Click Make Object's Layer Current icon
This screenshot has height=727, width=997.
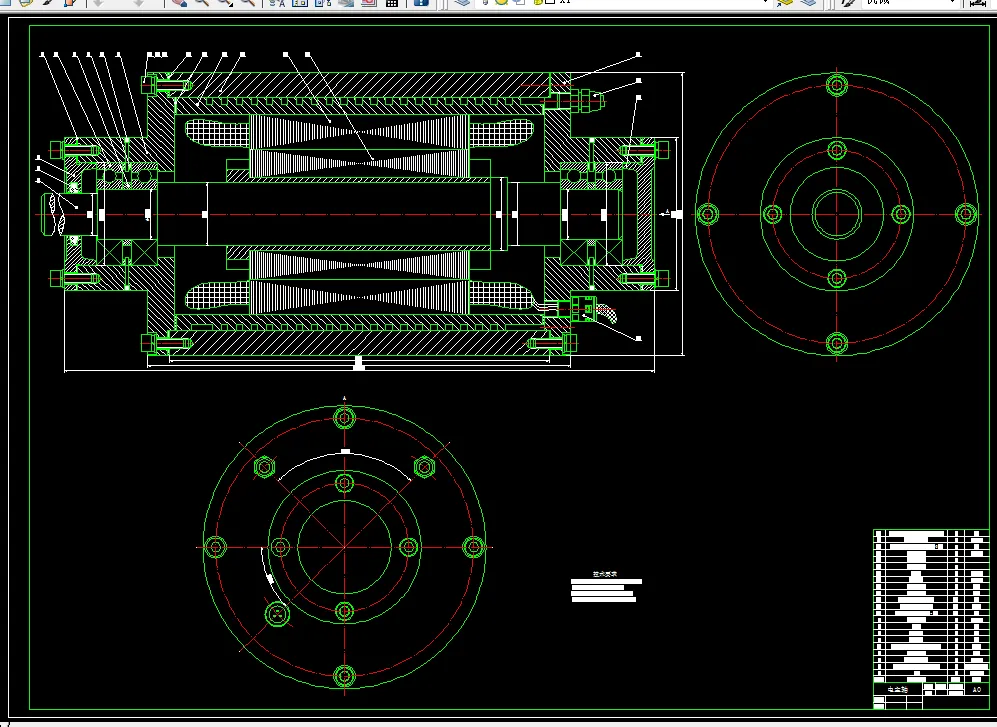point(784,3)
